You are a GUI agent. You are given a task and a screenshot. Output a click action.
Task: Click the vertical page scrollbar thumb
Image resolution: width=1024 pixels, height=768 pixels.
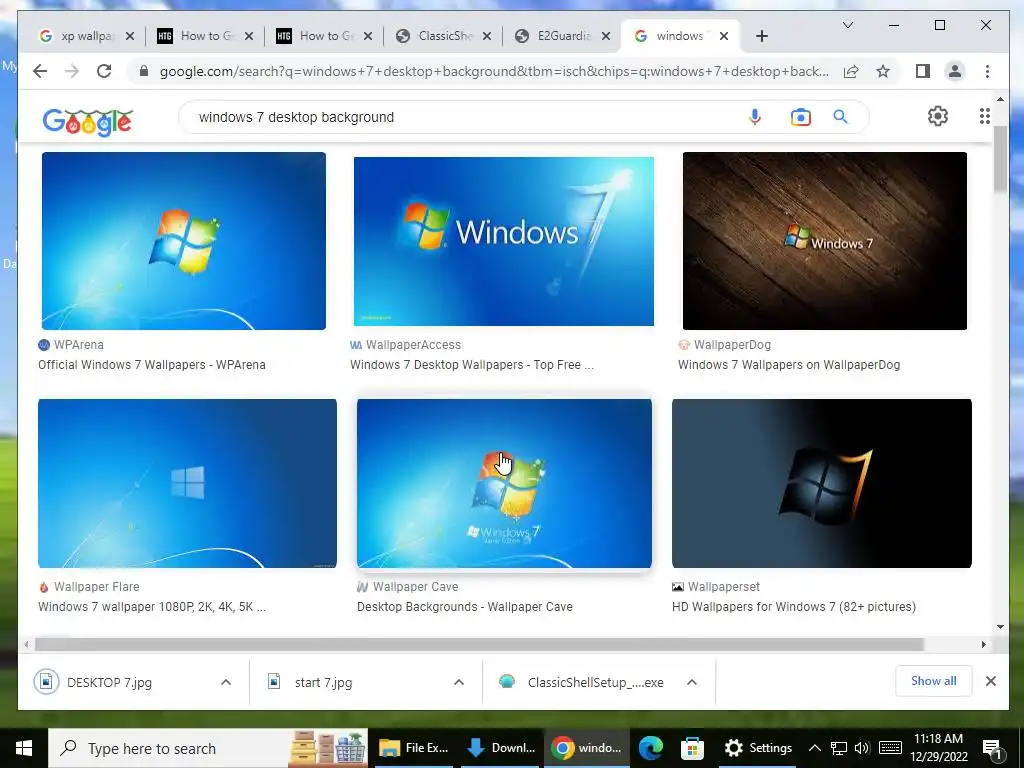point(1000,159)
